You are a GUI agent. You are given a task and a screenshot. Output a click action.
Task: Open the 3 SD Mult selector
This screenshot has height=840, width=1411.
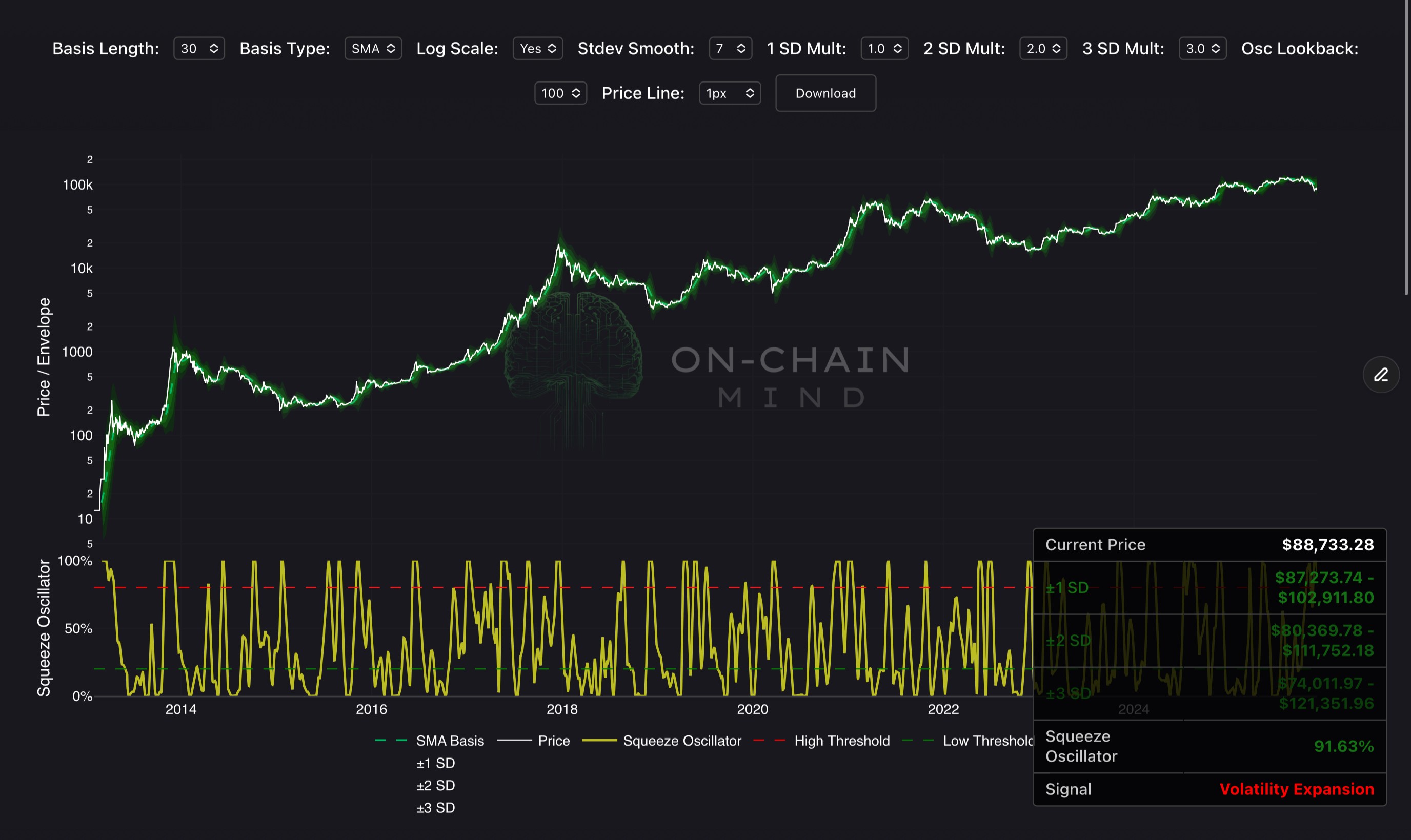(x=1202, y=49)
